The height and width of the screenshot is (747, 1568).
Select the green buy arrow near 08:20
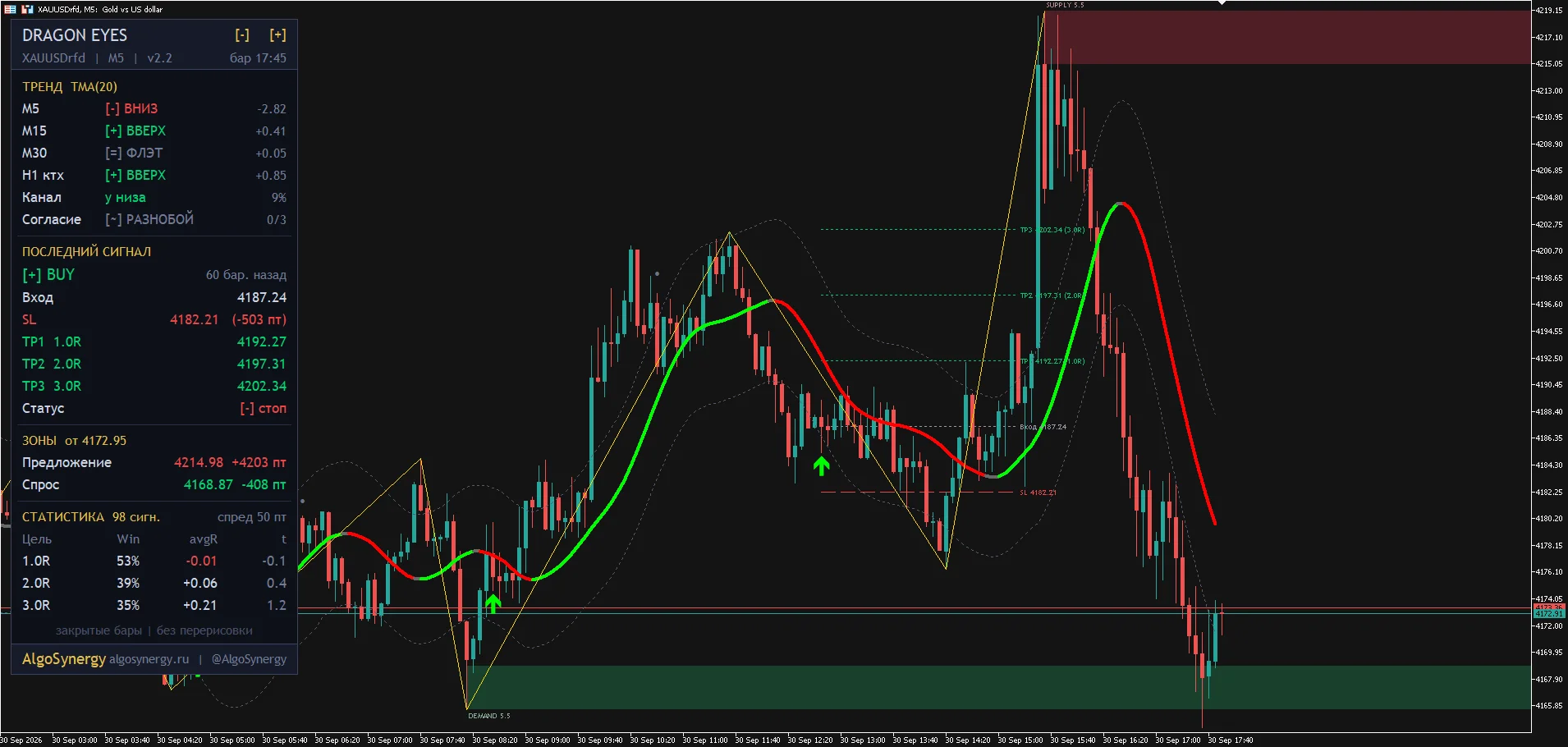click(x=493, y=604)
